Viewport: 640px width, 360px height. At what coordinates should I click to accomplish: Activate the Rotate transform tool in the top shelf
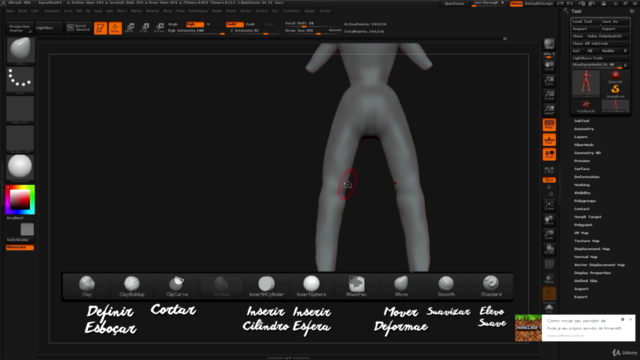[159, 28]
